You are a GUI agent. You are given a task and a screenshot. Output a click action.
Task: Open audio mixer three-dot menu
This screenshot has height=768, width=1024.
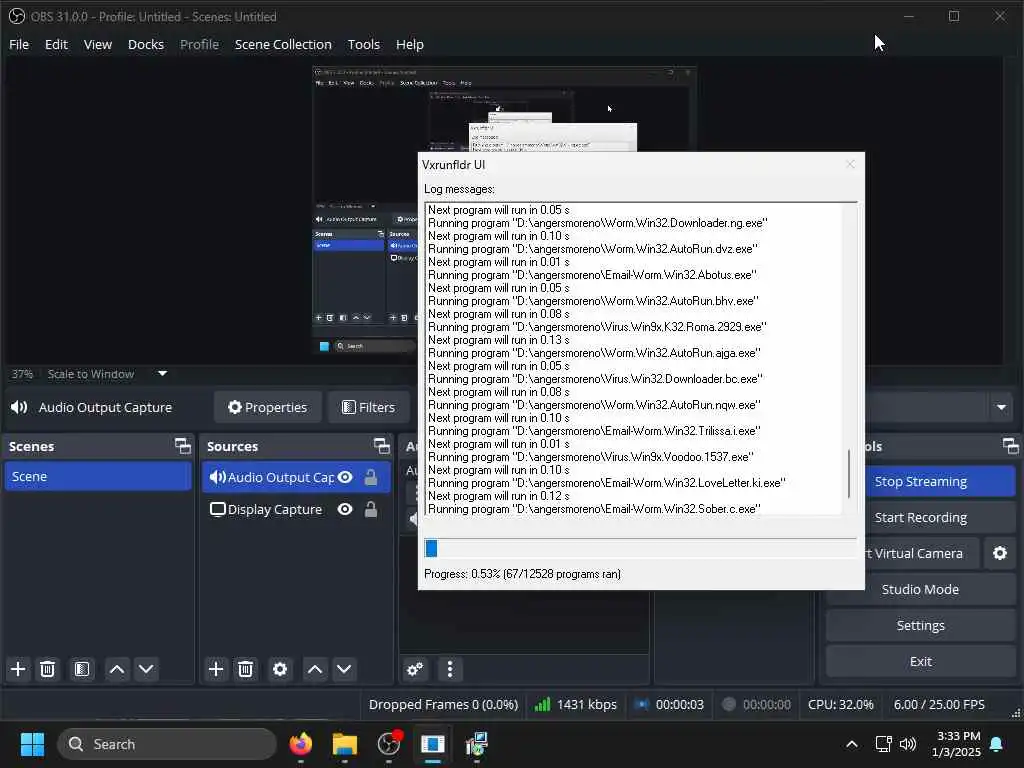point(450,669)
